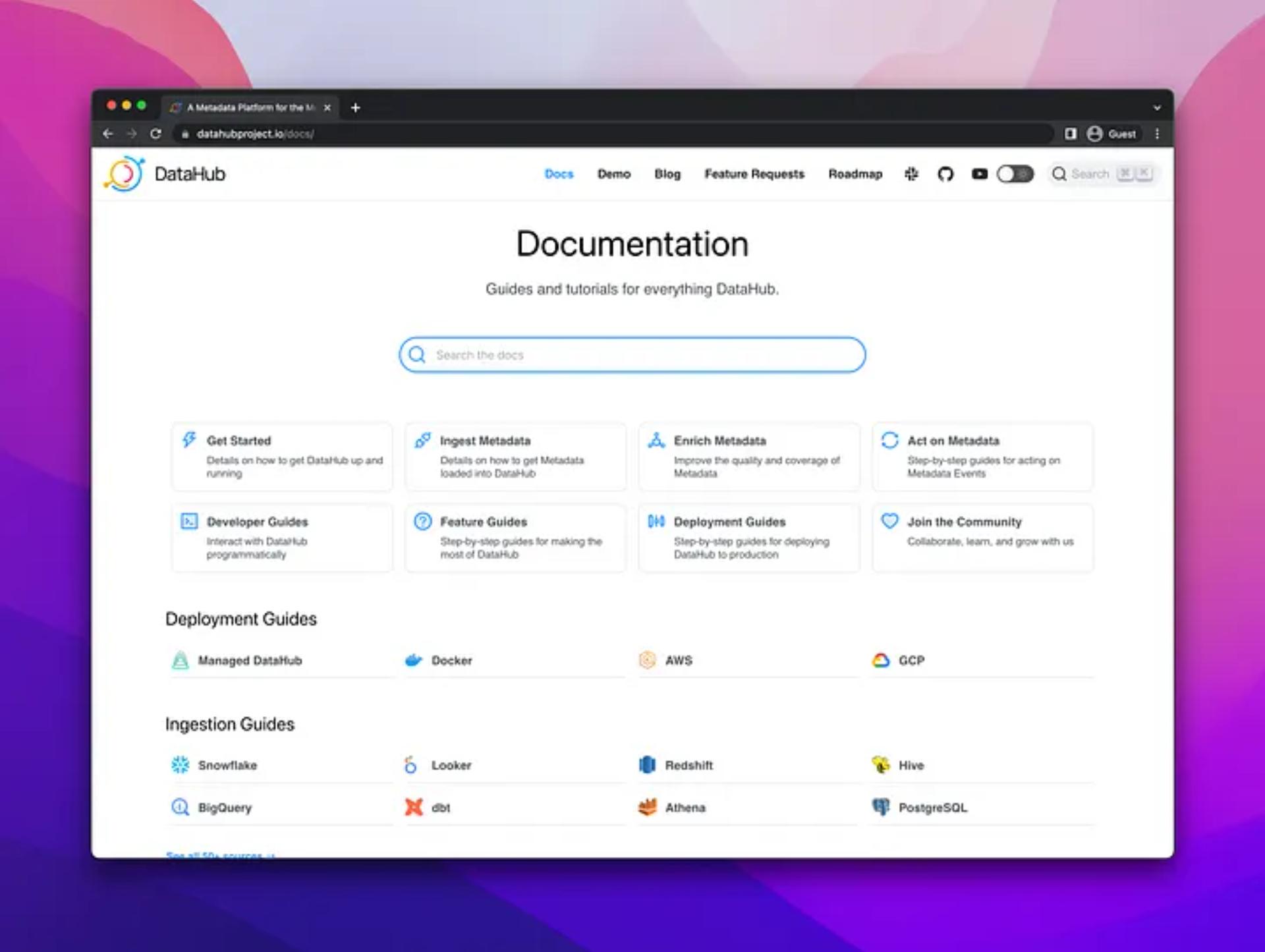The height and width of the screenshot is (952, 1265).
Task: Click the dbt icon
Action: click(x=413, y=807)
